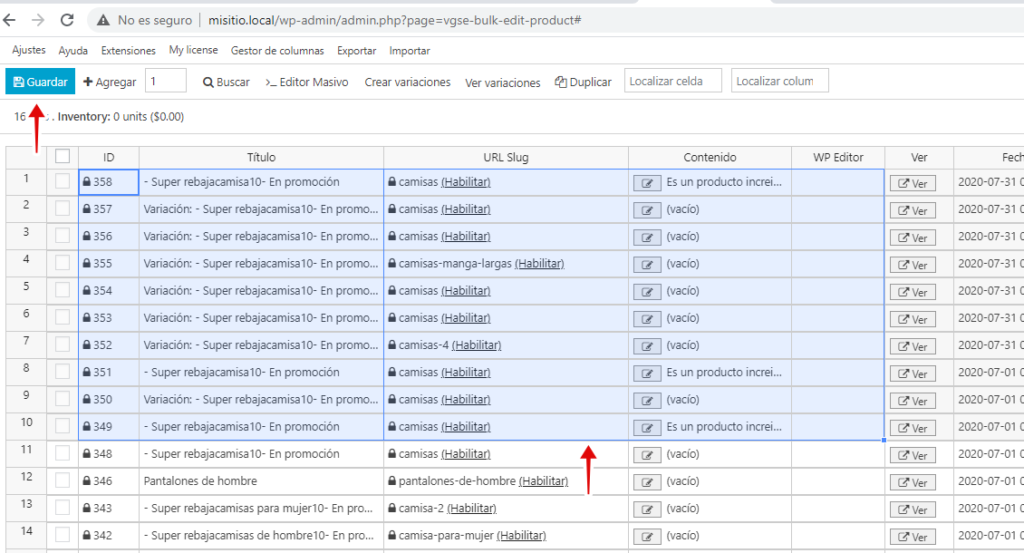The height and width of the screenshot is (553, 1024).
Task: Open content edit icon in row 11
Action: pyautogui.click(x=647, y=454)
